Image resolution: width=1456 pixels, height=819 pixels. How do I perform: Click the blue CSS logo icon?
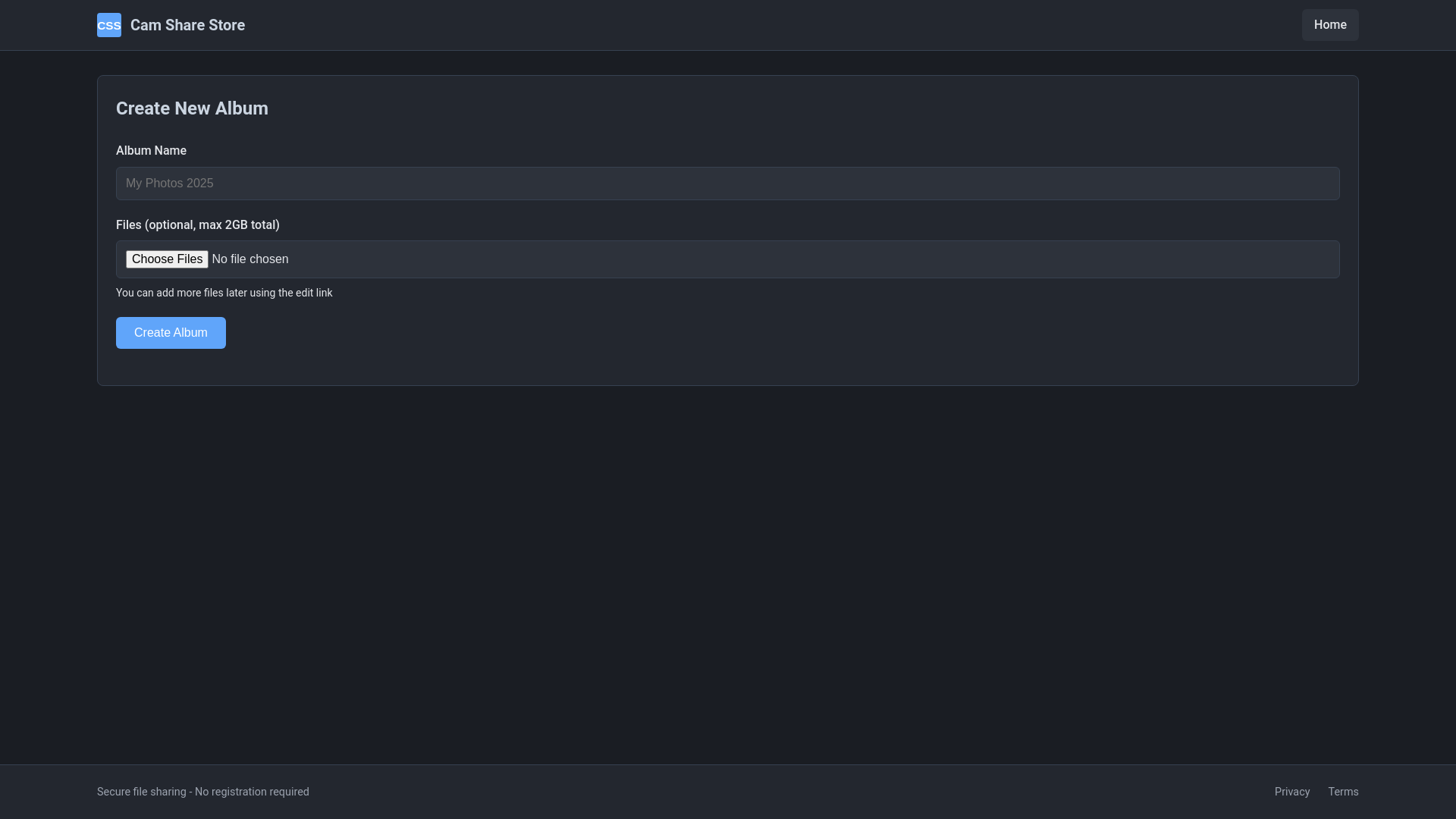pyautogui.click(x=108, y=25)
